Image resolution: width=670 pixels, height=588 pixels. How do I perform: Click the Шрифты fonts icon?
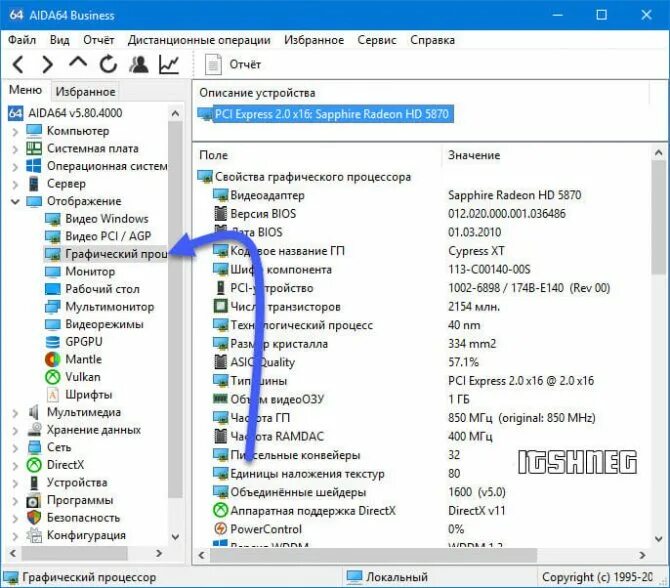(x=53, y=394)
